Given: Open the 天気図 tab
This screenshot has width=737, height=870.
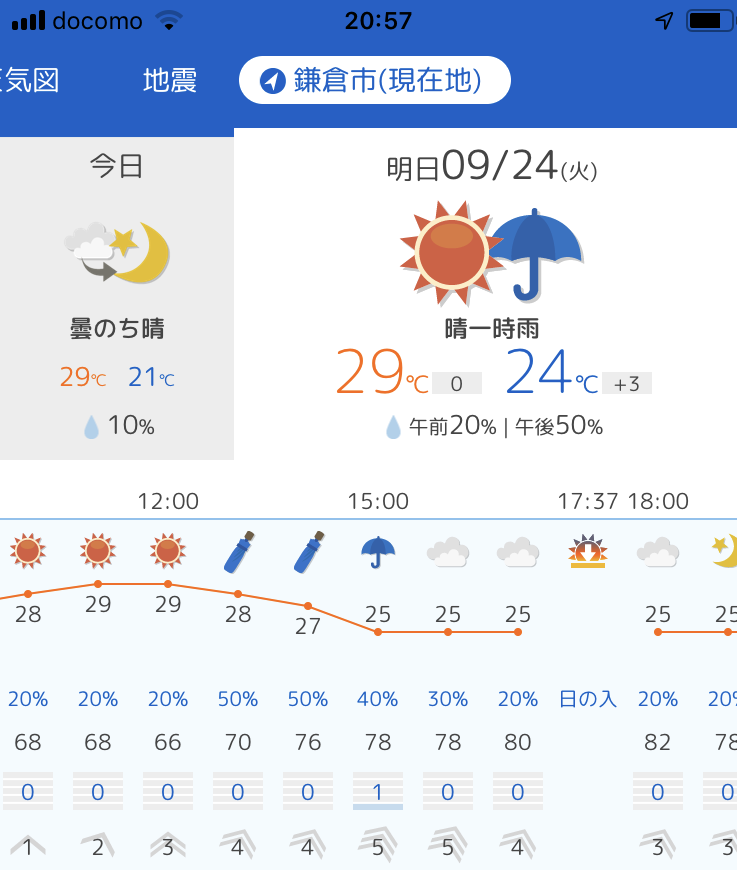Looking at the screenshot, I should [x=29, y=80].
